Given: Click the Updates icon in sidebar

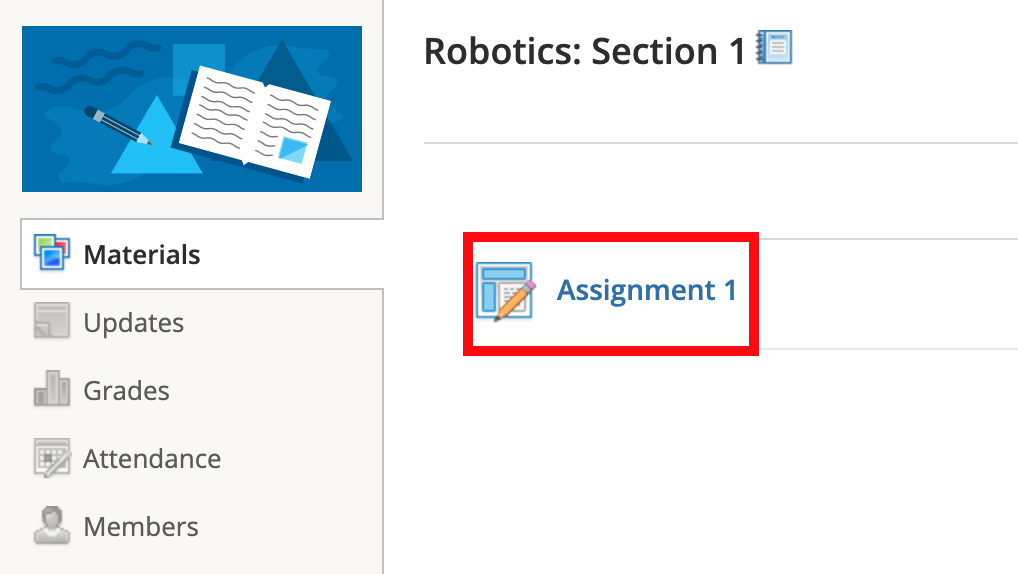Looking at the screenshot, I should (51, 322).
